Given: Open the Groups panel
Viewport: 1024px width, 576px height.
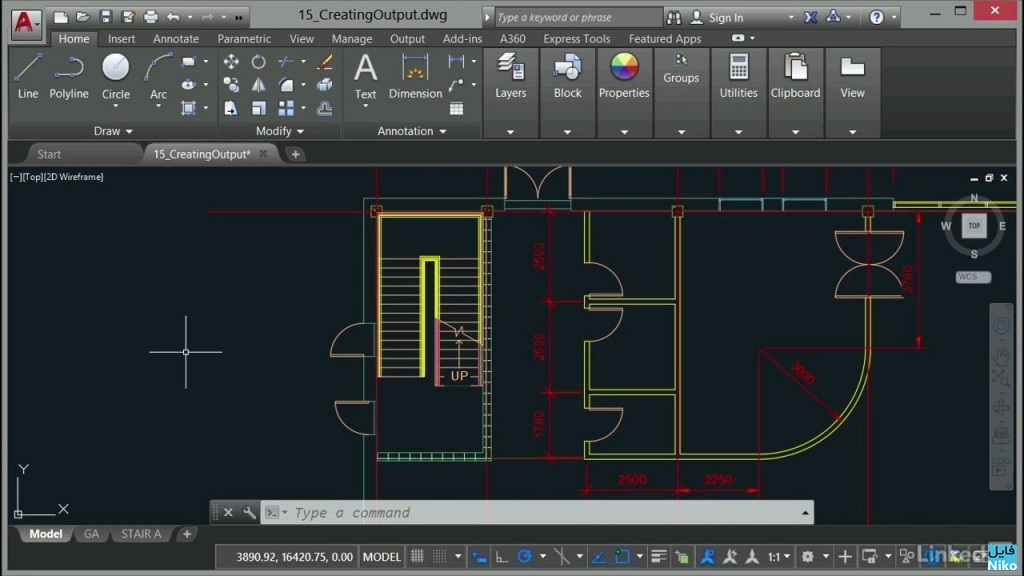Looking at the screenshot, I should [x=681, y=69].
